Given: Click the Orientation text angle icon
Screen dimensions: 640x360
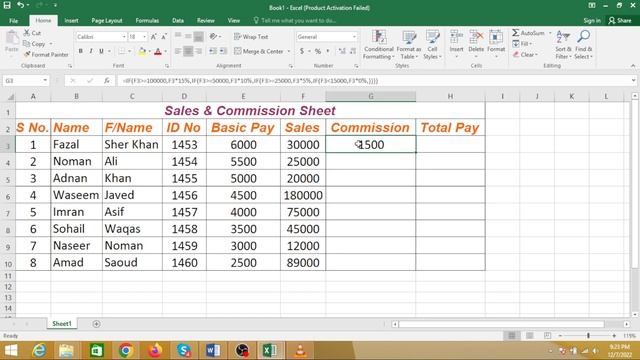Looking at the screenshot, I should pos(213,37).
